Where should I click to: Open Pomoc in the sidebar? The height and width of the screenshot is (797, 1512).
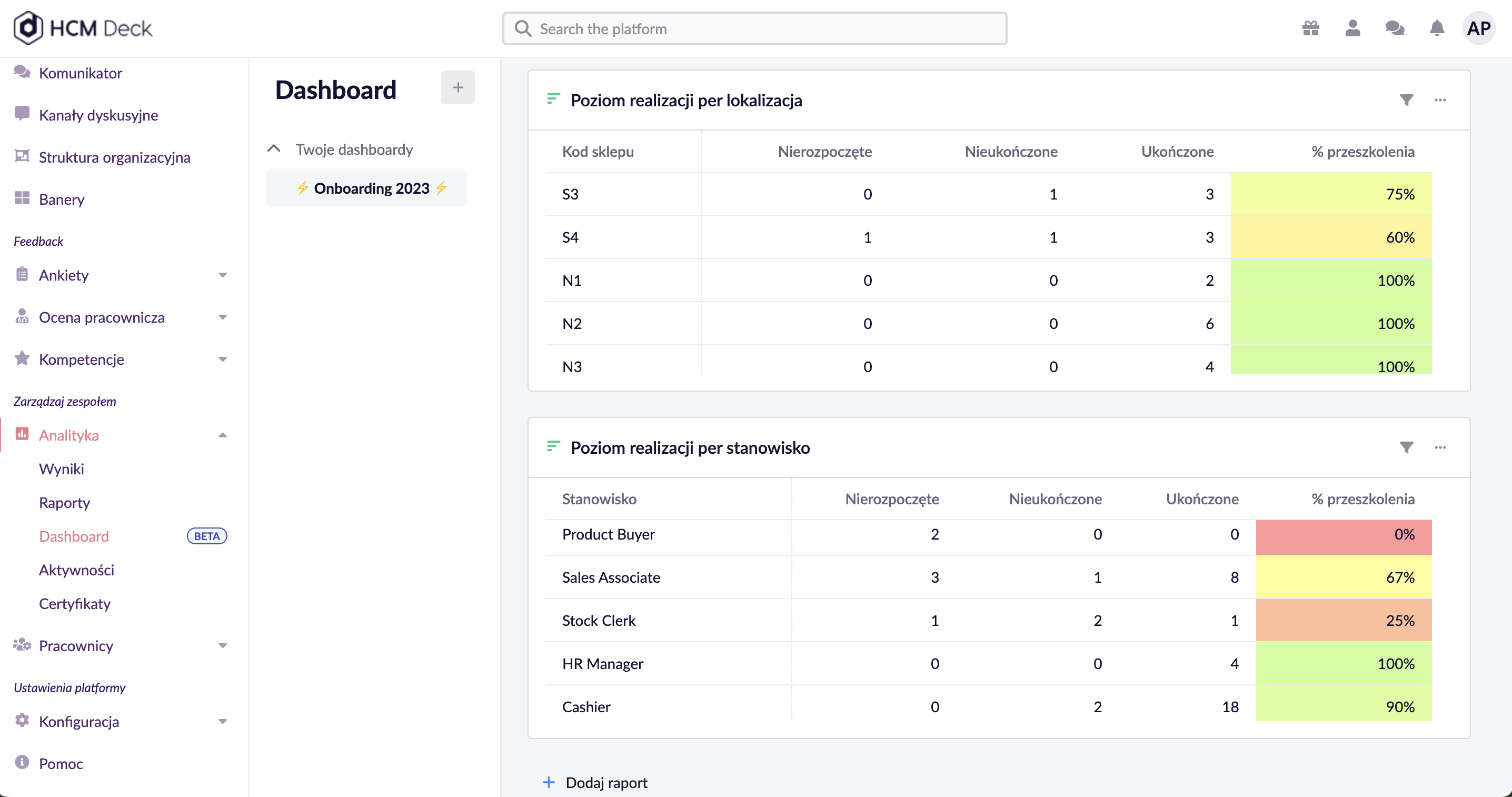(x=61, y=763)
